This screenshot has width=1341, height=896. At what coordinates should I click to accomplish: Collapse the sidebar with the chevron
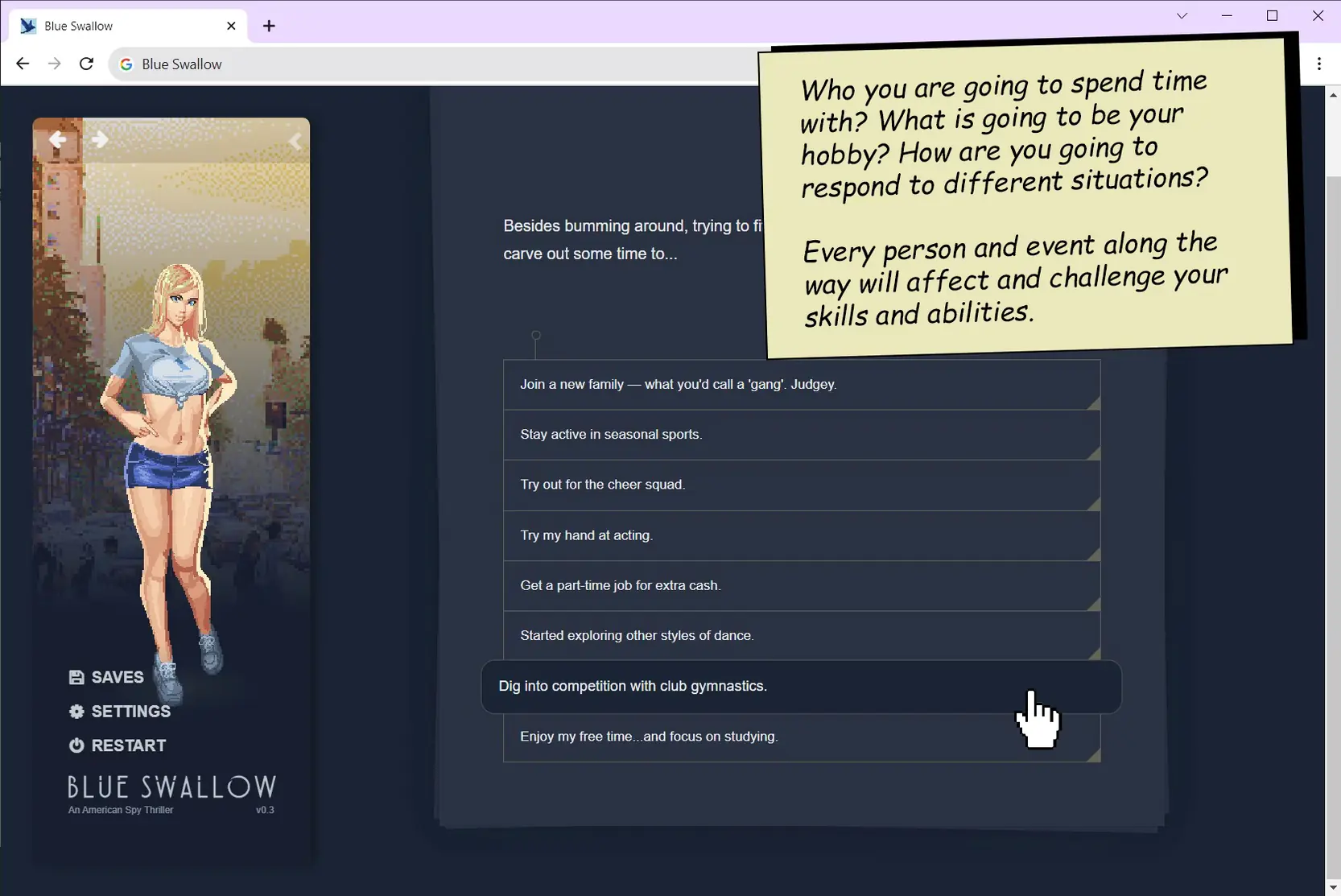[x=295, y=142]
